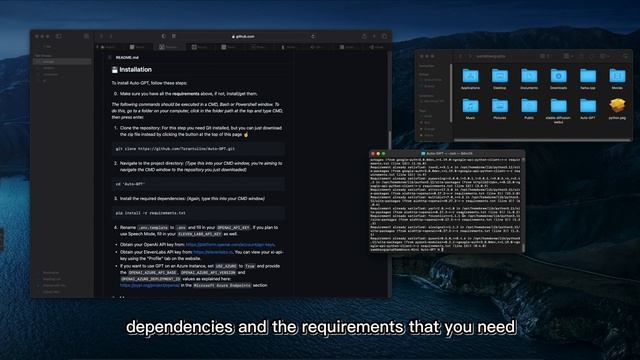Open the ElevenLabs website link
The height and width of the screenshot is (360, 640).
pos(213,252)
